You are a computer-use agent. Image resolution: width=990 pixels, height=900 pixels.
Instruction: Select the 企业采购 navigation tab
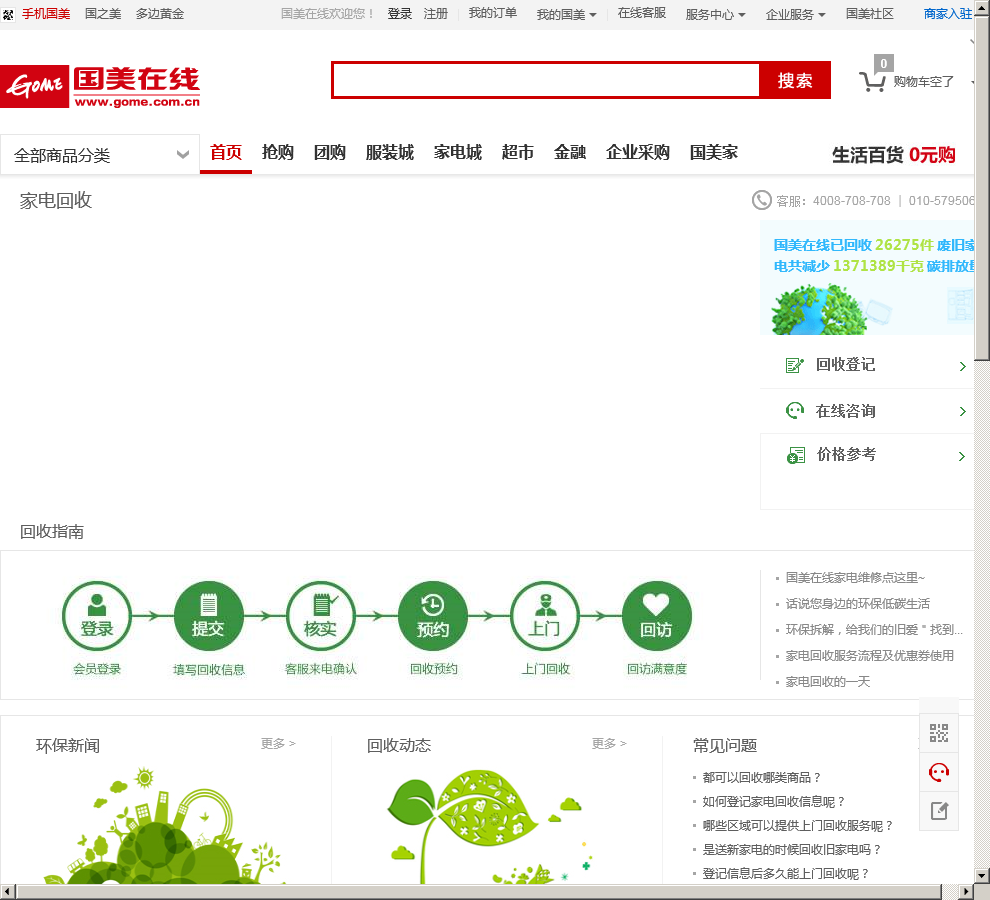point(638,153)
